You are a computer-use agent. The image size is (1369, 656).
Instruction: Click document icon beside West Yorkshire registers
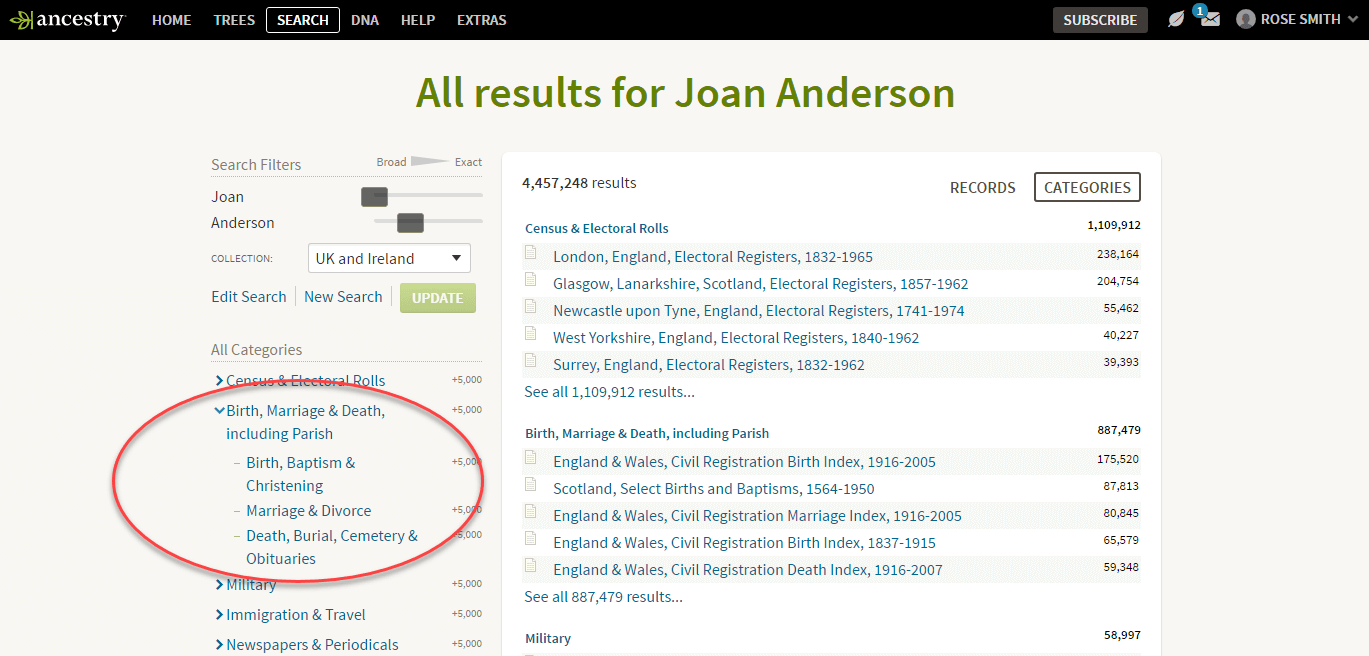point(532,335)
